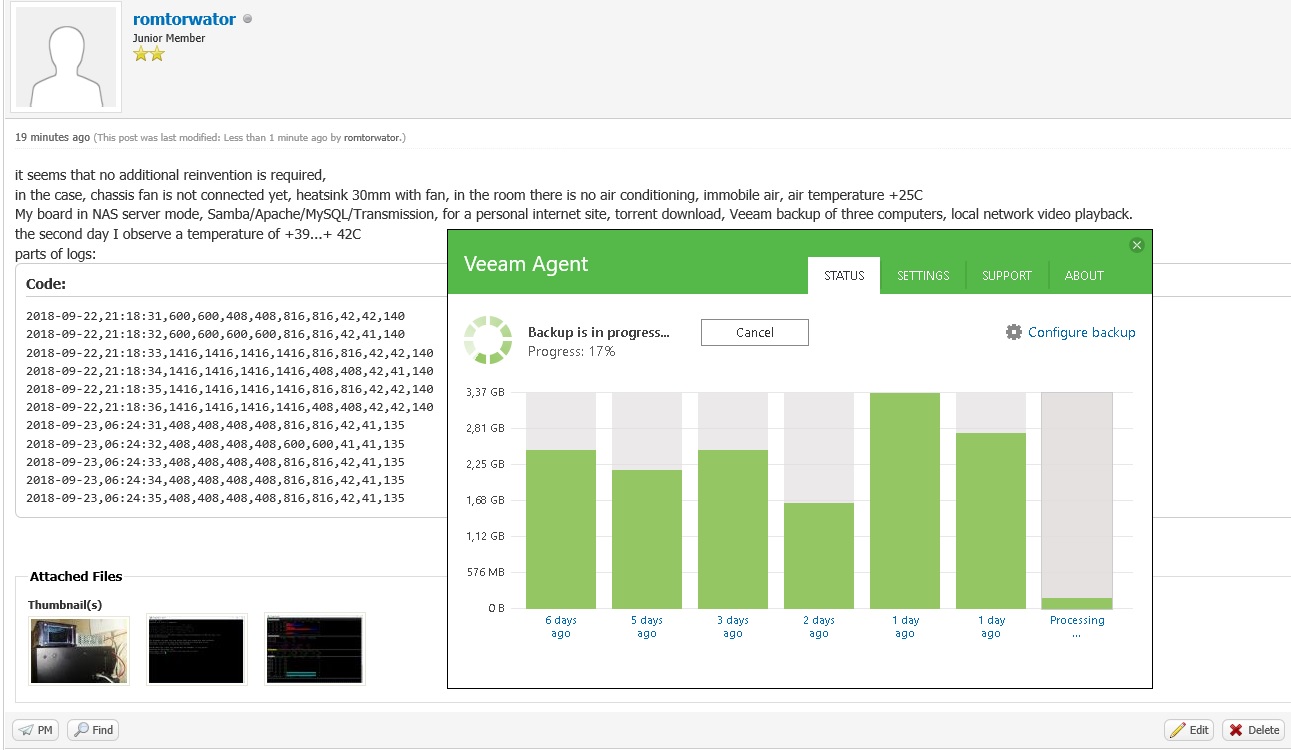This screenshot has width=1291, height=750.
Task: Open the first attached hardware photo thumbnail
Action: (79, 650)
